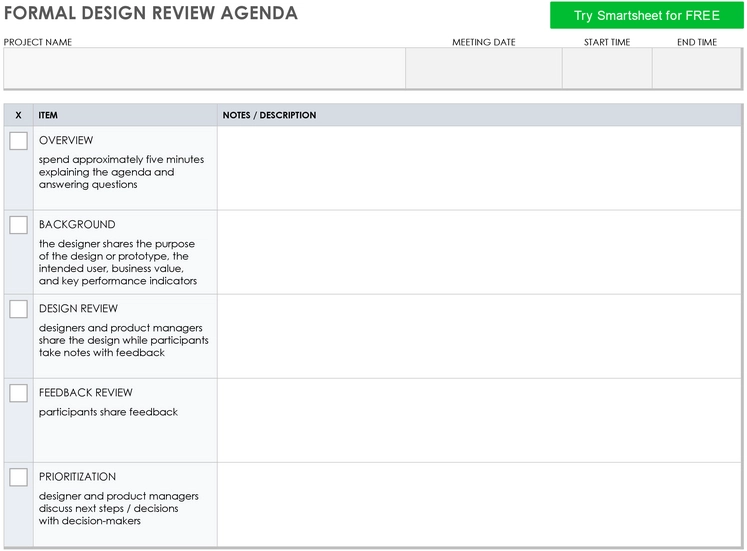The width and height of the screenshot is (747, 551).
Task: Select the FEEDBACK REVIEW notes cell
Action: pyautogui.click(x=479, y=421)
